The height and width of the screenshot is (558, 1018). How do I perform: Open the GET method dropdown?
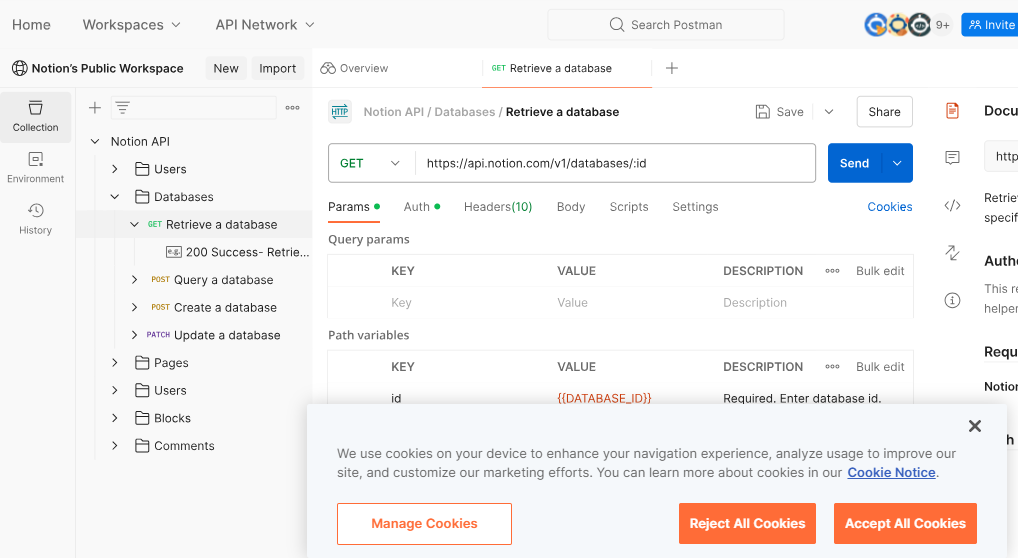(371, 163)
